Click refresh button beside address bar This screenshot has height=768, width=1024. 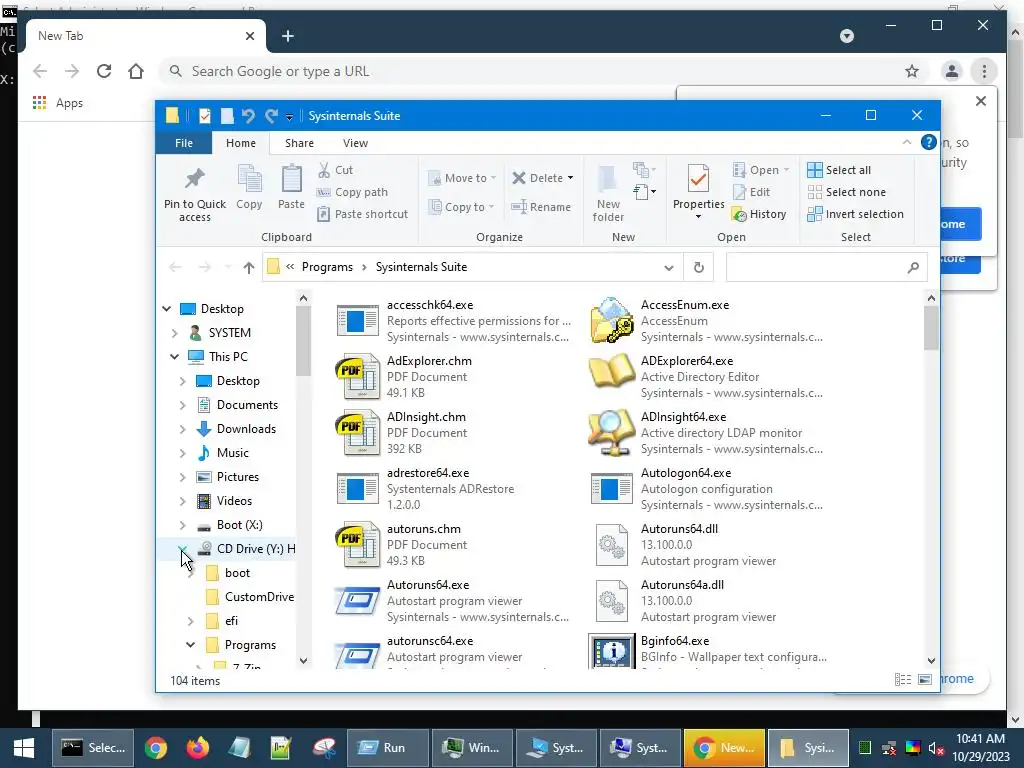(698, 267)
